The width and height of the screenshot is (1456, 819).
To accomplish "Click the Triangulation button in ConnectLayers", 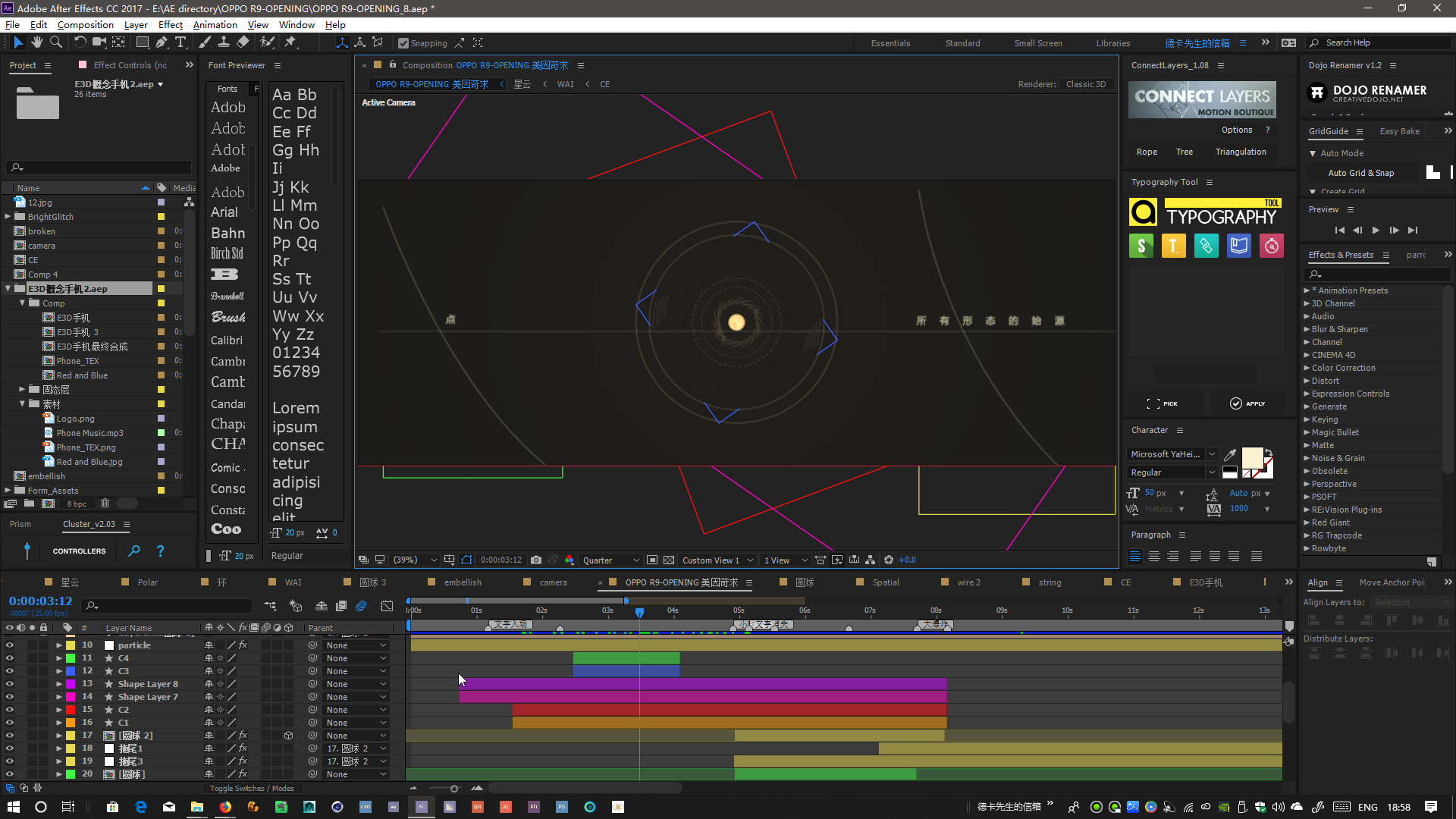I will [x=1241, y=152].
